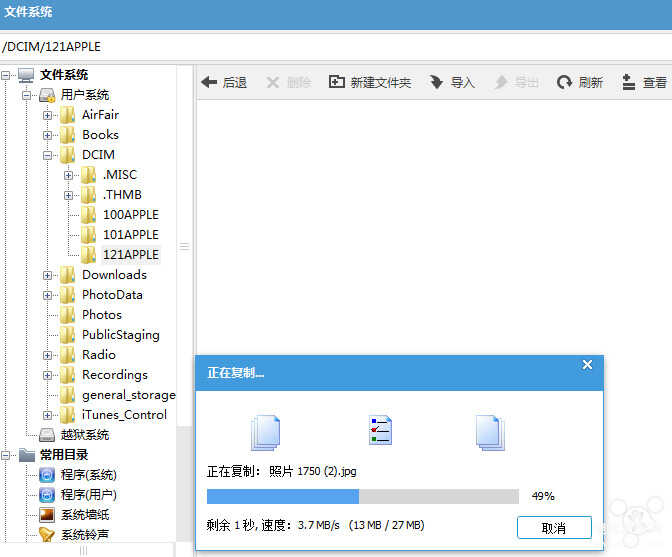Click the sidebar splitter handle
The height and width of the screenshot is (557, 672).
tap(184, 246)
